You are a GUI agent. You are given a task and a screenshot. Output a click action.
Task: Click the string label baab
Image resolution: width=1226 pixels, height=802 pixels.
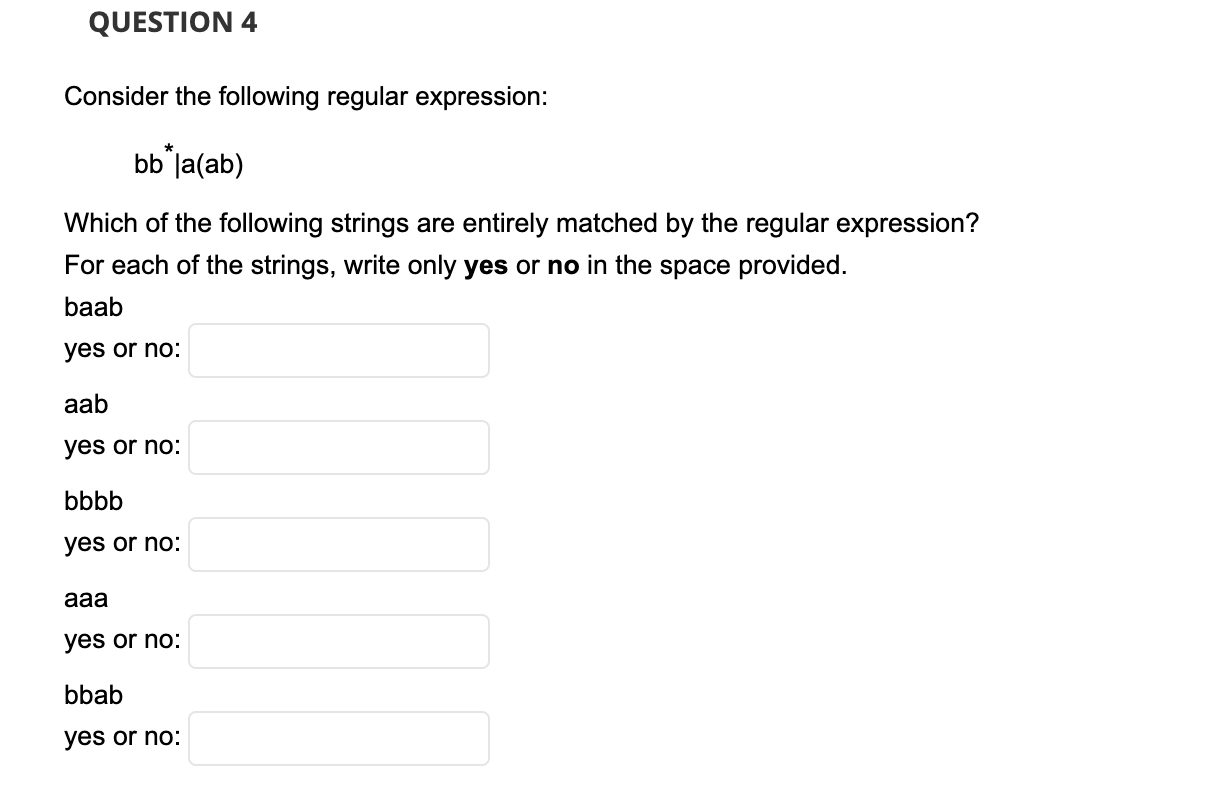click(x=94, y=308)
